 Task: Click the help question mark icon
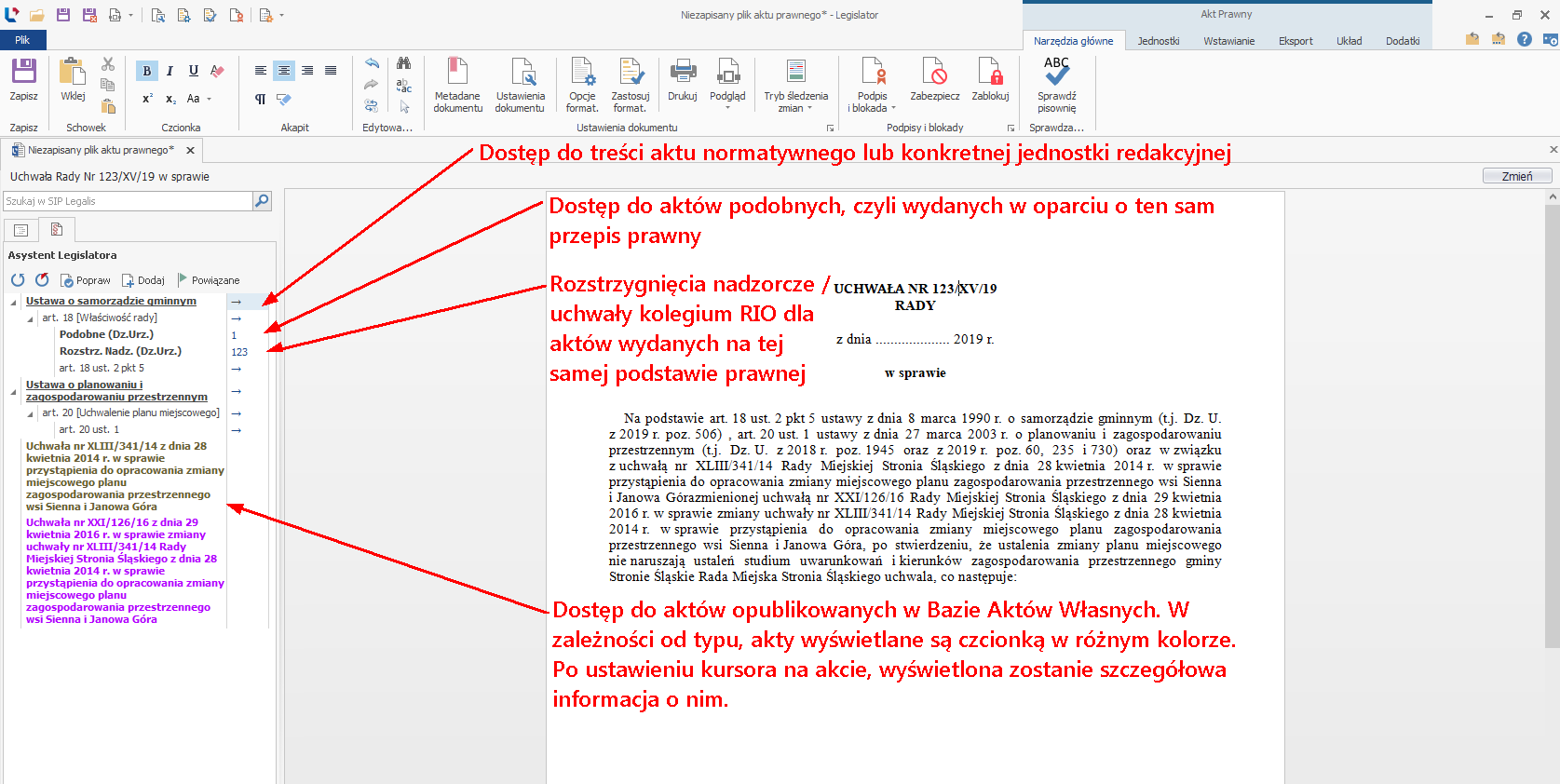tap(1524, 39)
